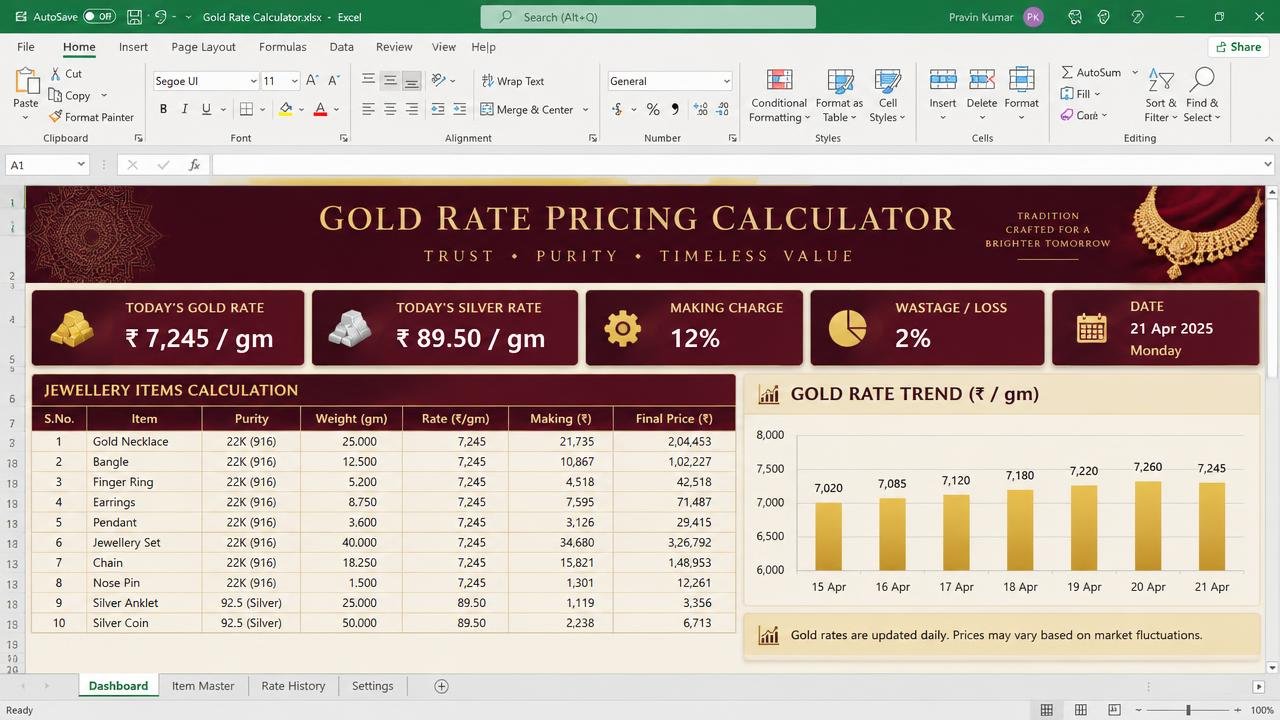Click the Increase Font Size icon
Screen dimensions: 1280x720
click(x=312, y=81)
